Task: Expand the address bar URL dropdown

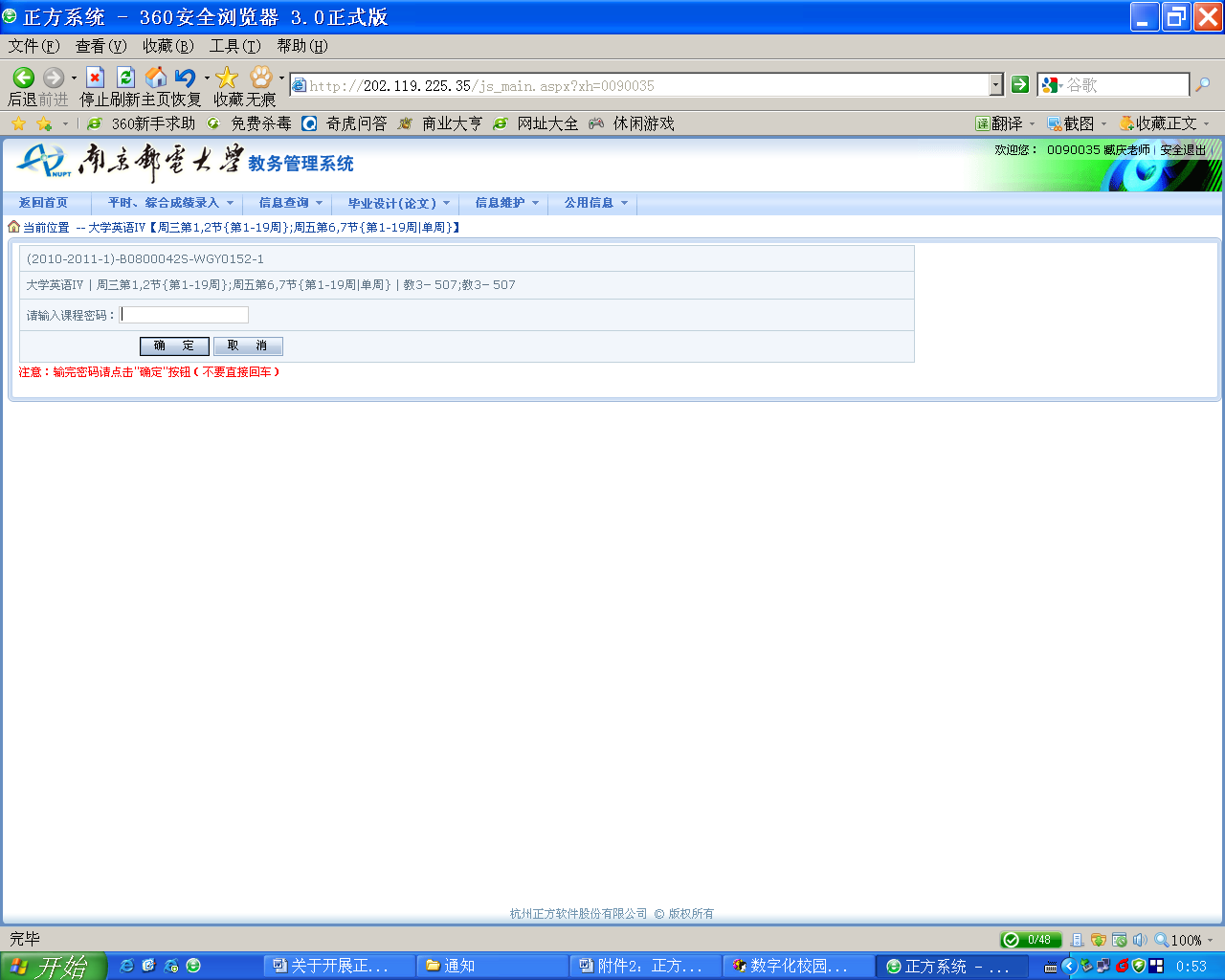Action: (995, 85)
